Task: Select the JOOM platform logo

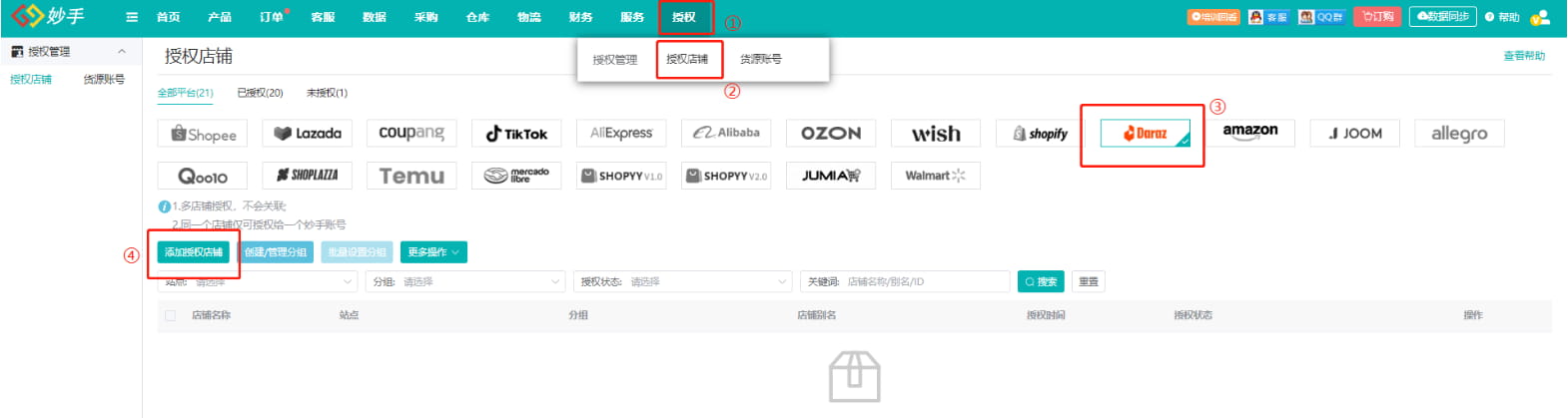Action: pos(1355,134)
